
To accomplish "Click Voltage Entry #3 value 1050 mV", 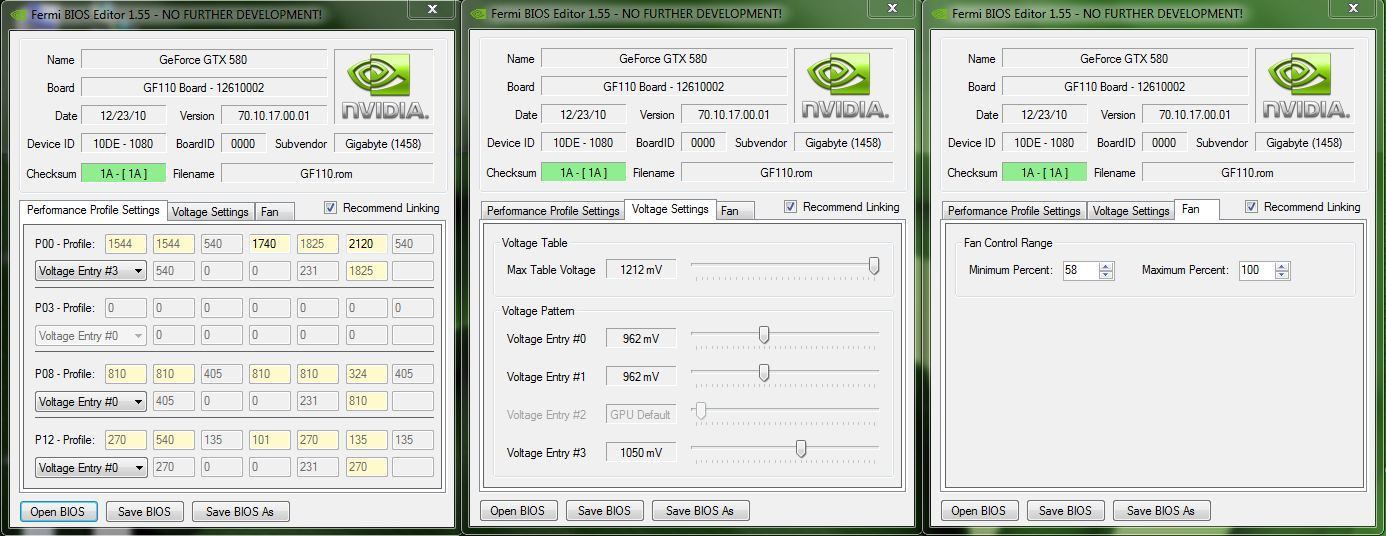I will (x=641, y=452).
